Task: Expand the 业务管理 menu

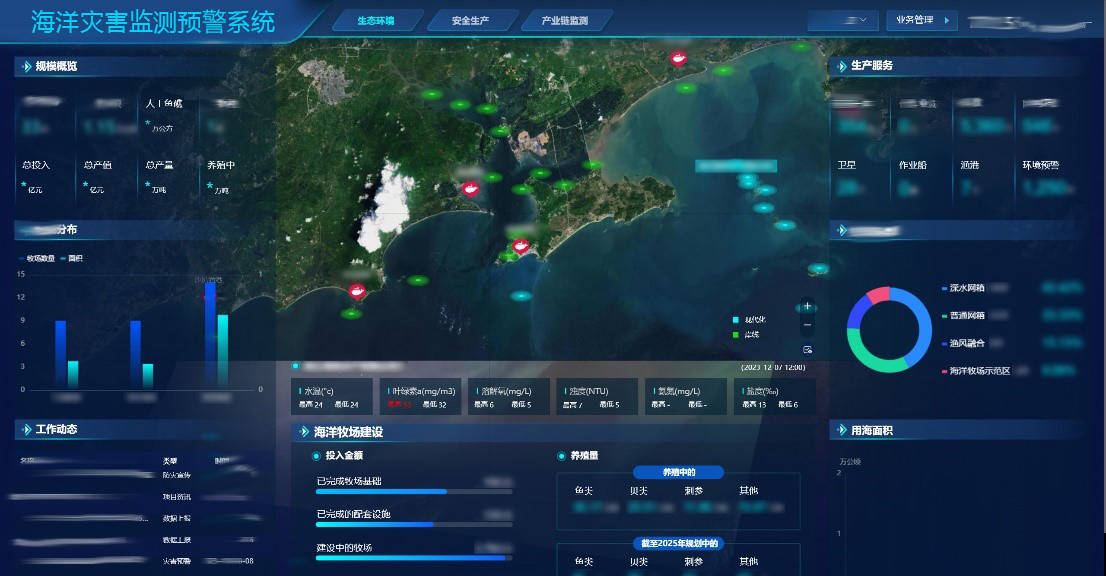Action: pyautogui.click(x=921, y=20)
